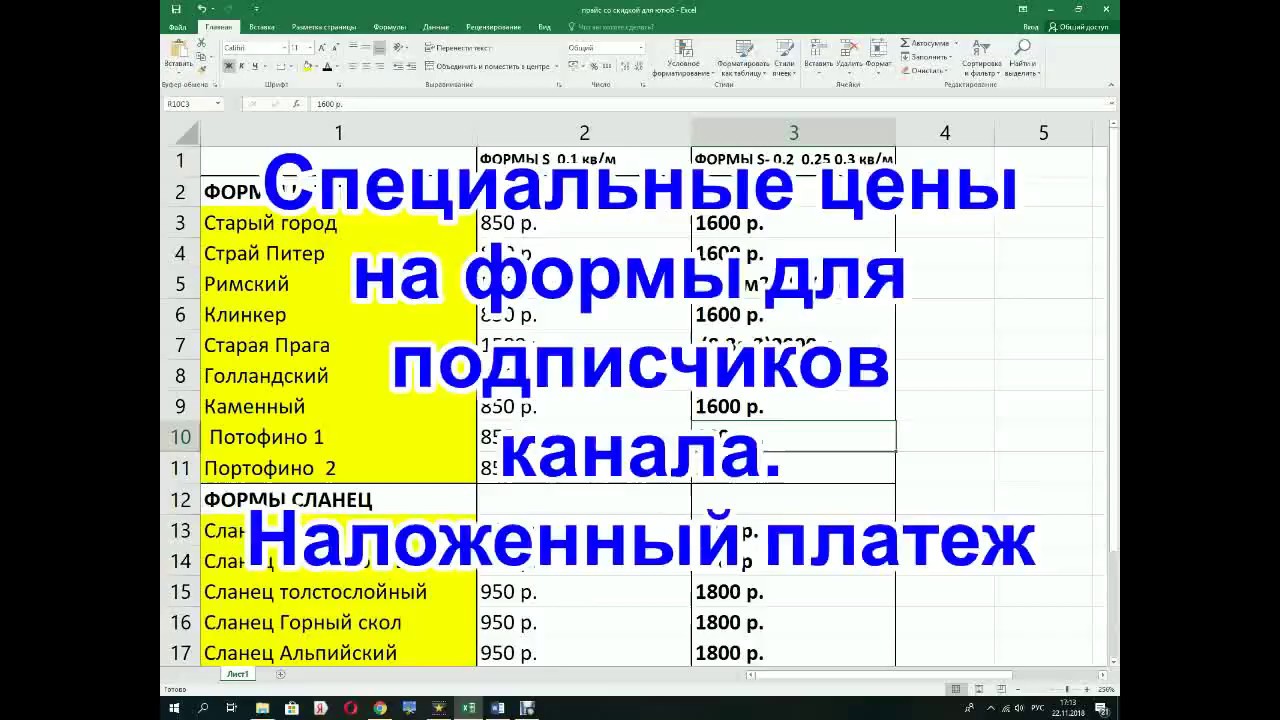1280x720 pixels.
Task: Switch to Data (Данные) tab
Action: 436,27
